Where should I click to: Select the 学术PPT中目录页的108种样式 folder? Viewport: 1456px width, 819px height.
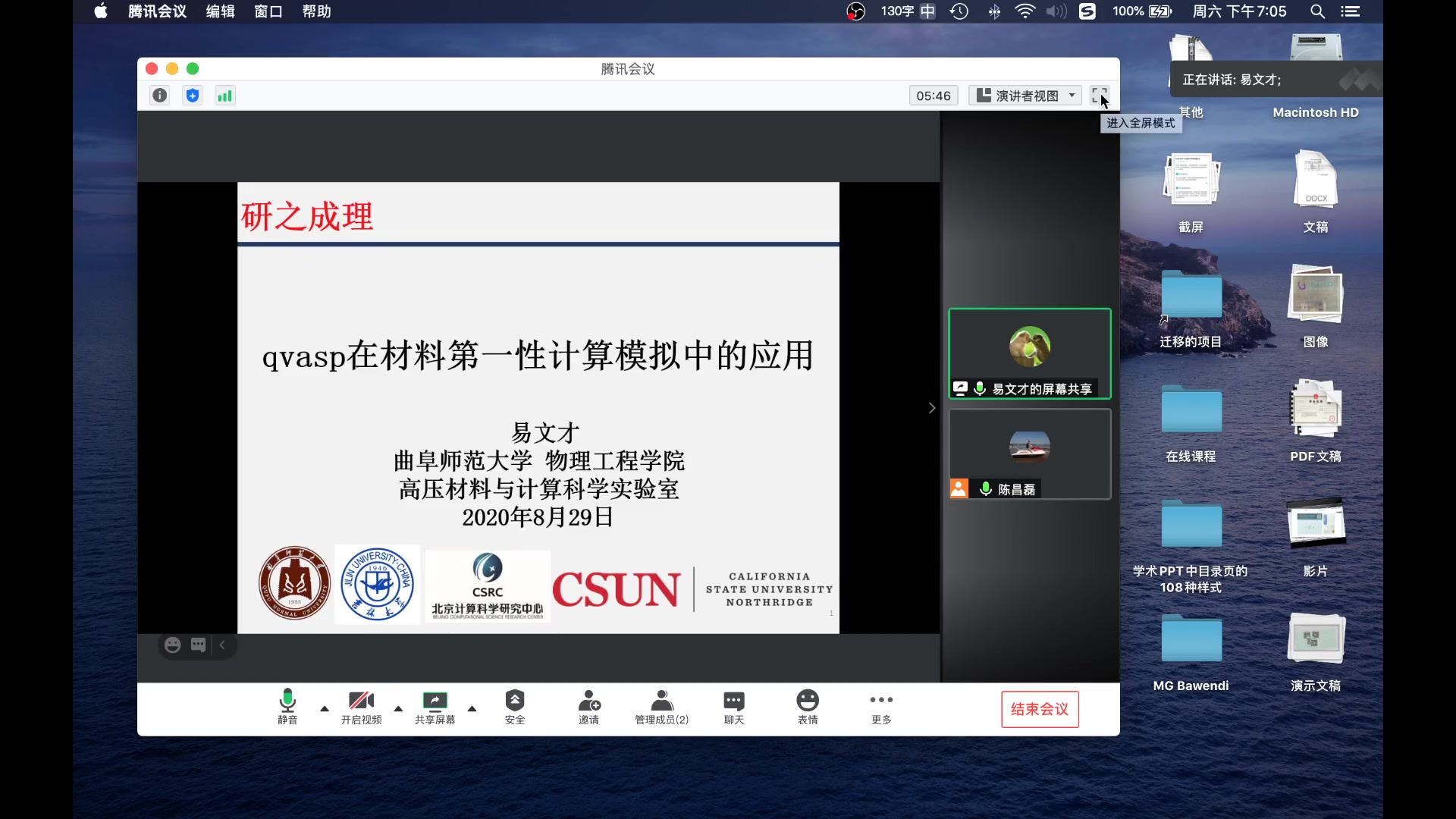pos(1191,546)
